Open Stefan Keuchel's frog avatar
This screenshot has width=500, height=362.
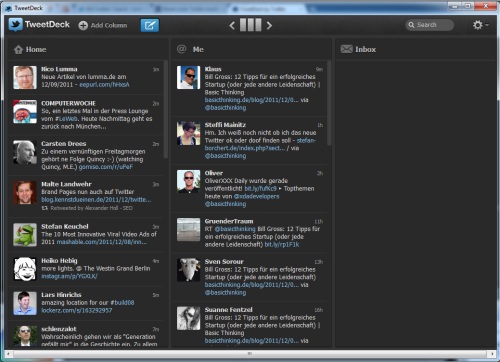[25, 235]
